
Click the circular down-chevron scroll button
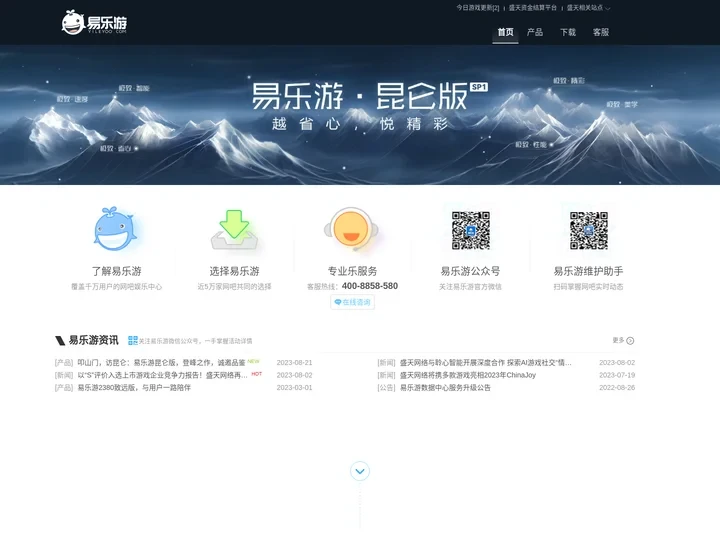360,471
